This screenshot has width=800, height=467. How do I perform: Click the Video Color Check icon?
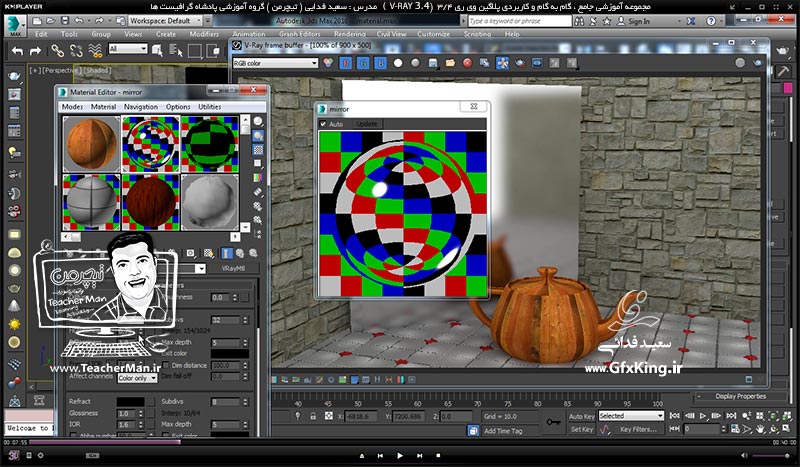pyautogui.click(x=258, y=178)
